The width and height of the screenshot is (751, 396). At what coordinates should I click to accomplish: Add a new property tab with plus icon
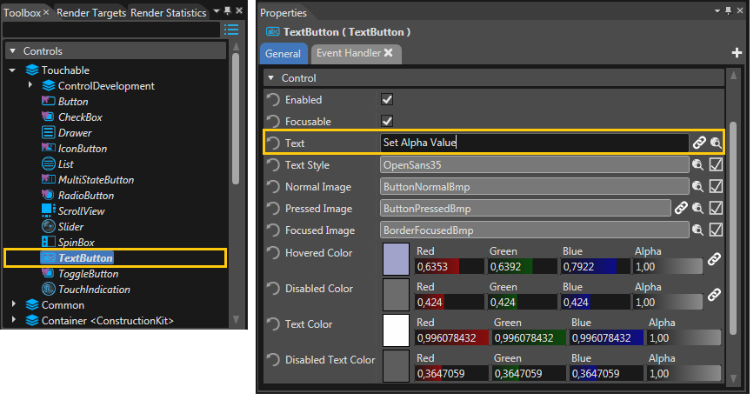coord(737,53)
